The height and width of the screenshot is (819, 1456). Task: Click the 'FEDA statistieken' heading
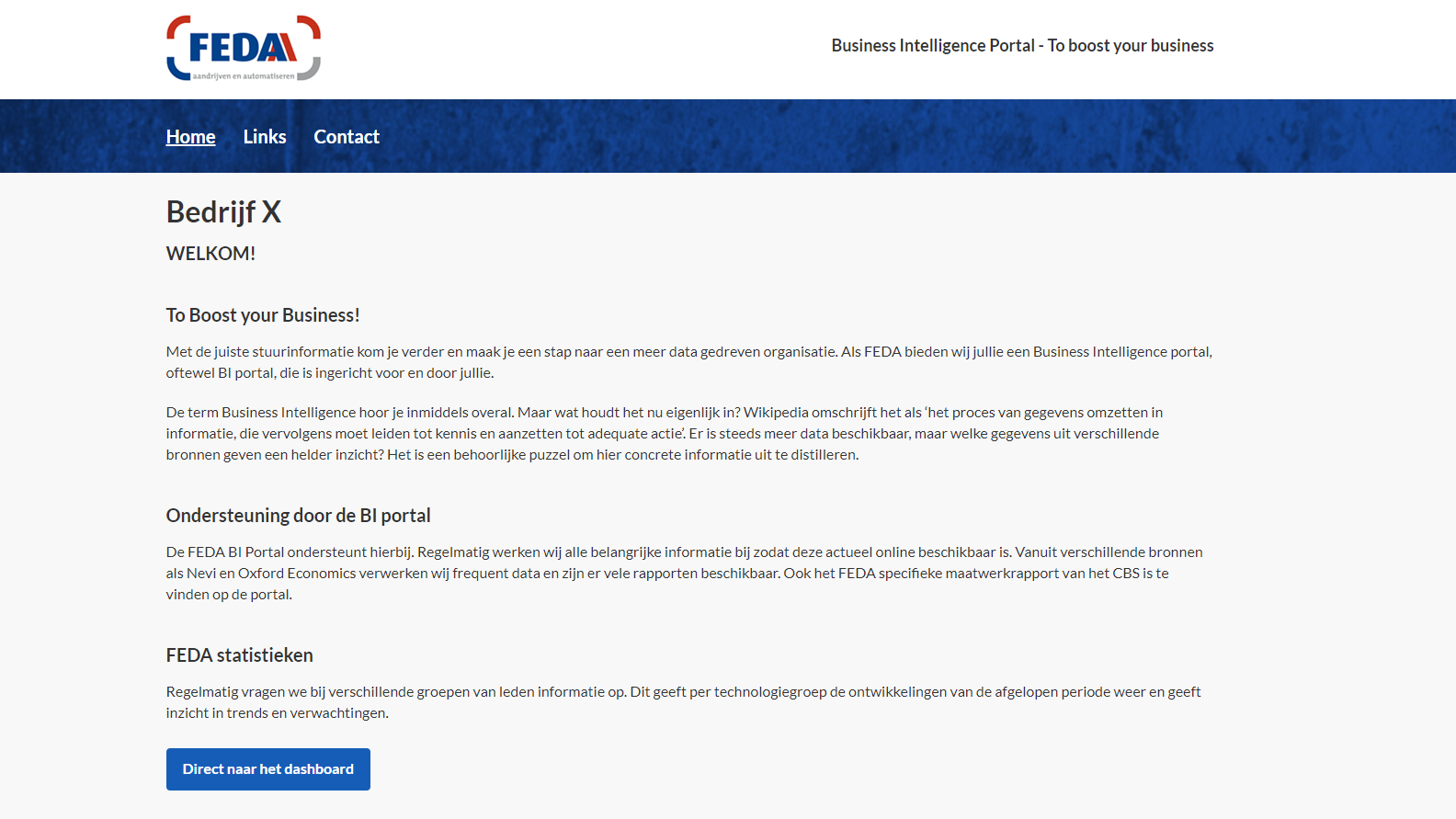(239, 655)
